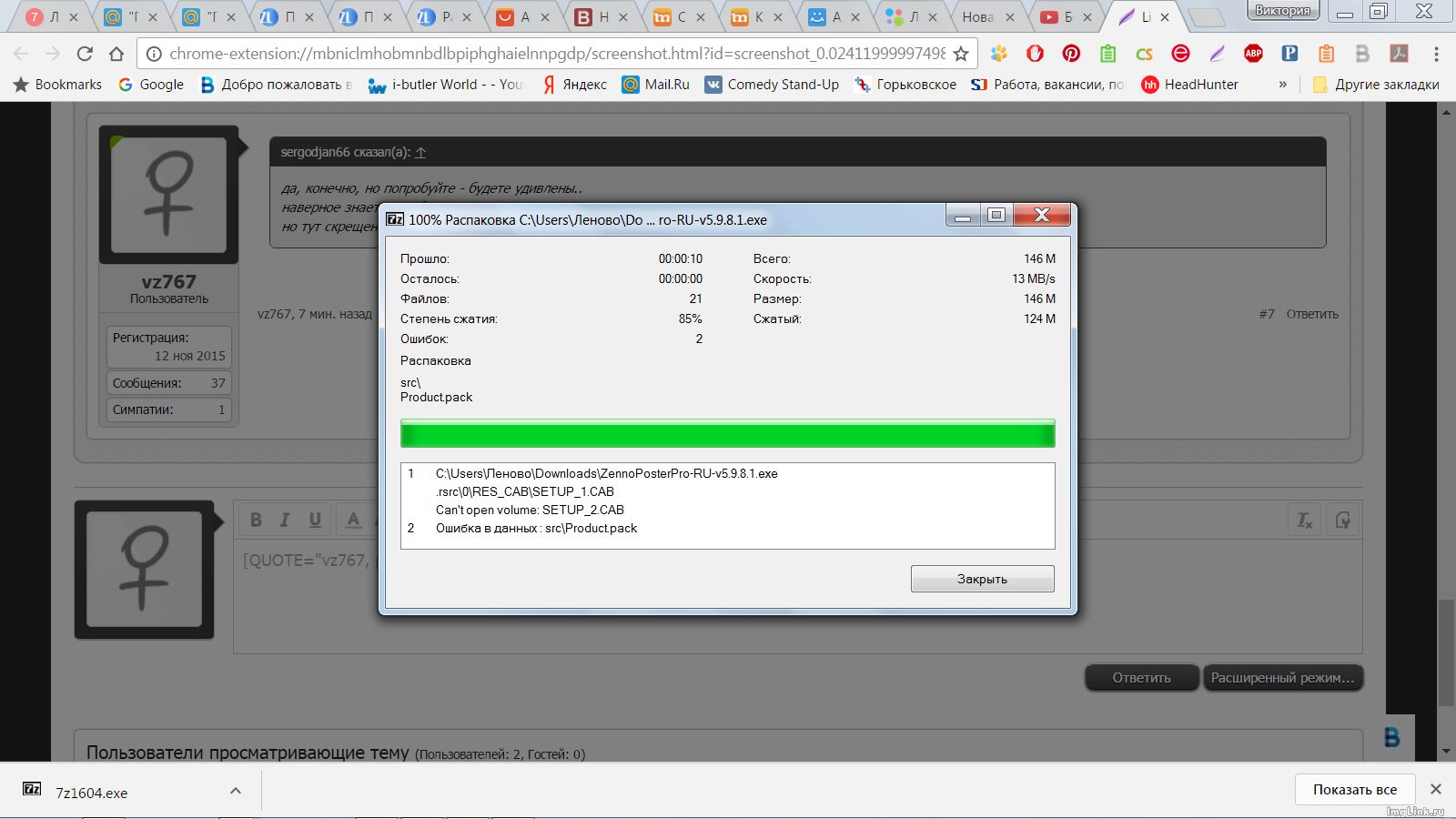Viewport: 1456px width, 819px height.
Task: Click the Bold formatting icon in the editor
Action: (256, 520)
